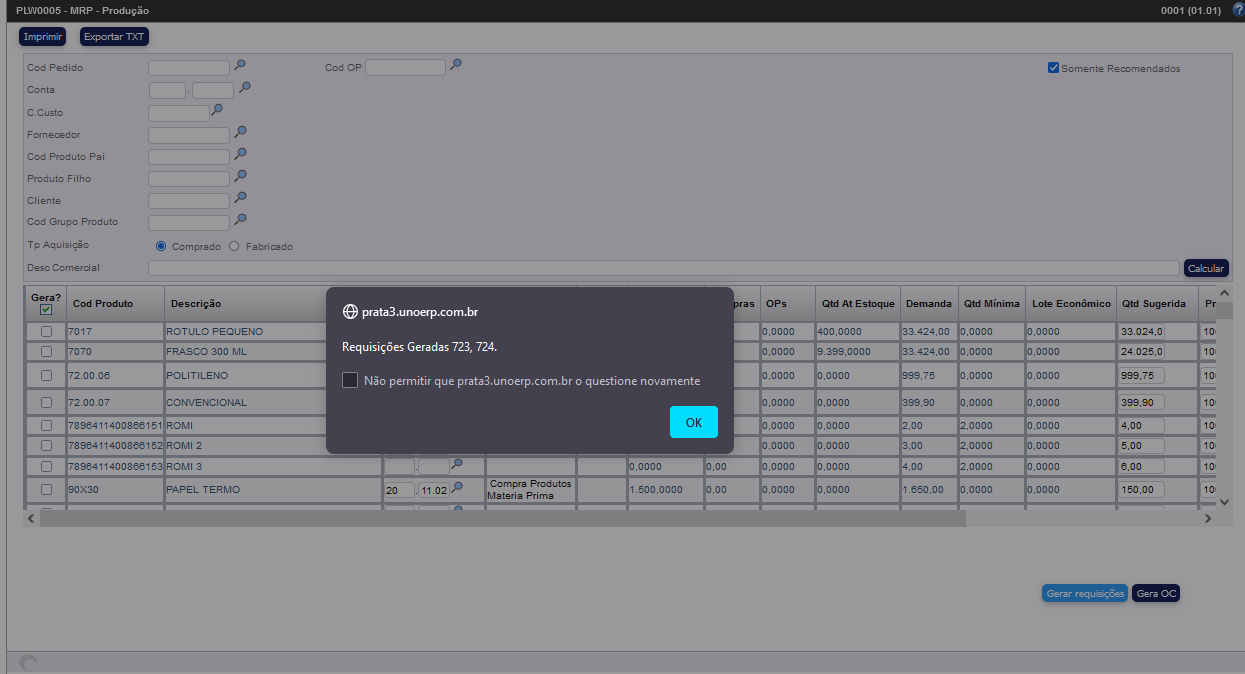
Task: Uncheck the Somente Recomendados checkbox
Action: pyautogui.click(x=1053, y=68)
